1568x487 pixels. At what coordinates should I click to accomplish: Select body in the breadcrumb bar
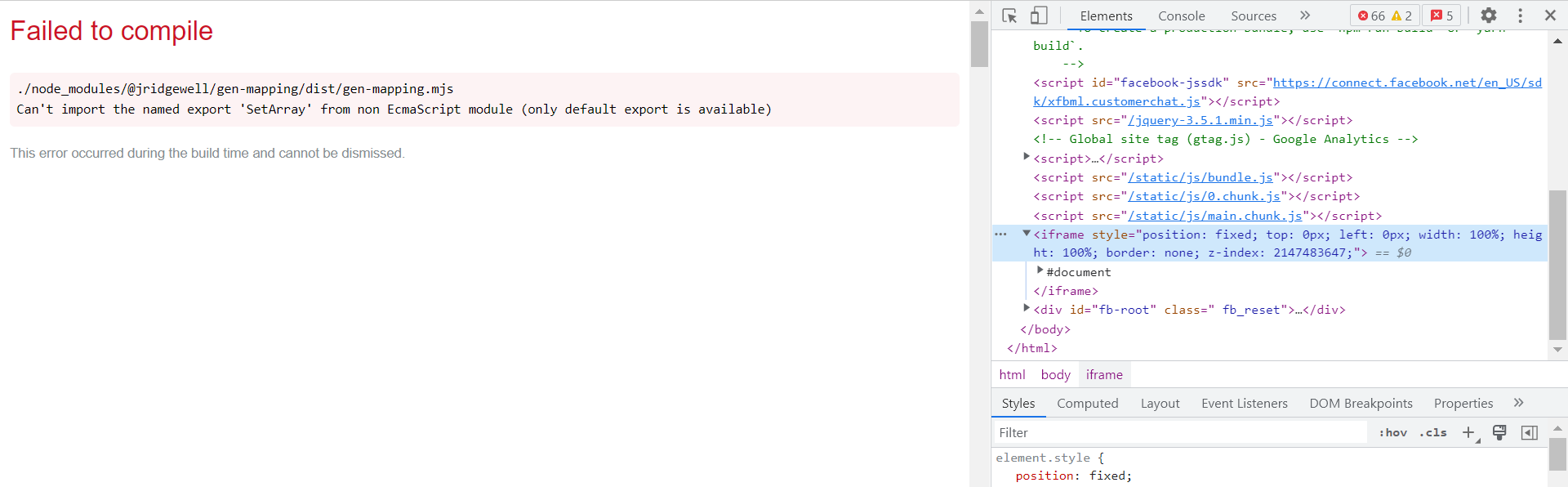pos(1055,374)
